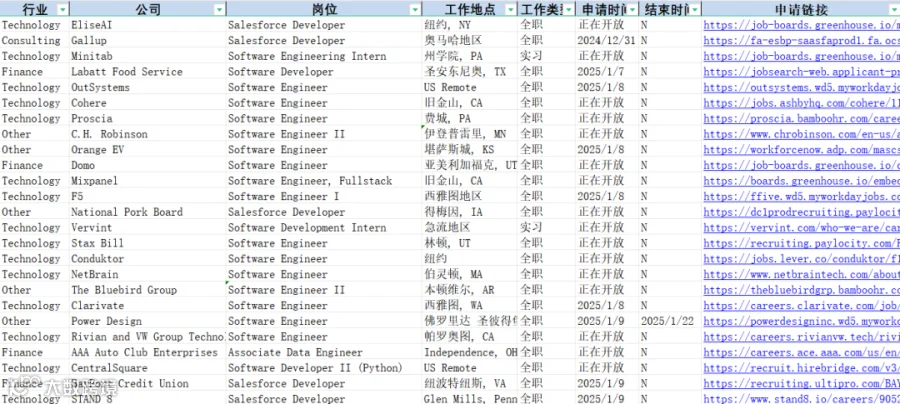Open the powerdesigninc.wd5 link
Screen dimensions: 900x404
(801, 321)
